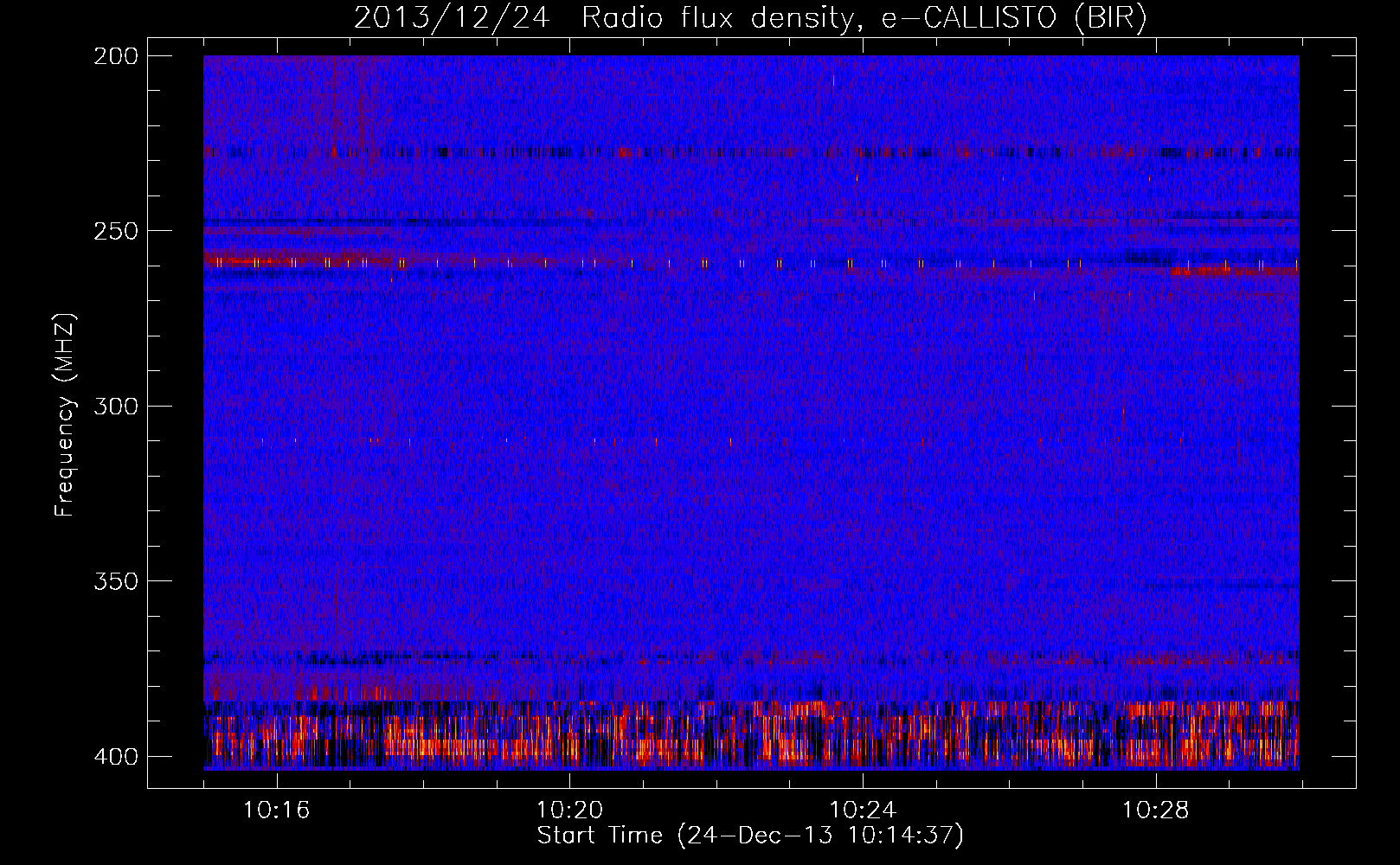Image resolution: width=1400 pixels, height=865 pixels.
Task: Click the 350 frequency tick label
Action: tap(115, 580)
